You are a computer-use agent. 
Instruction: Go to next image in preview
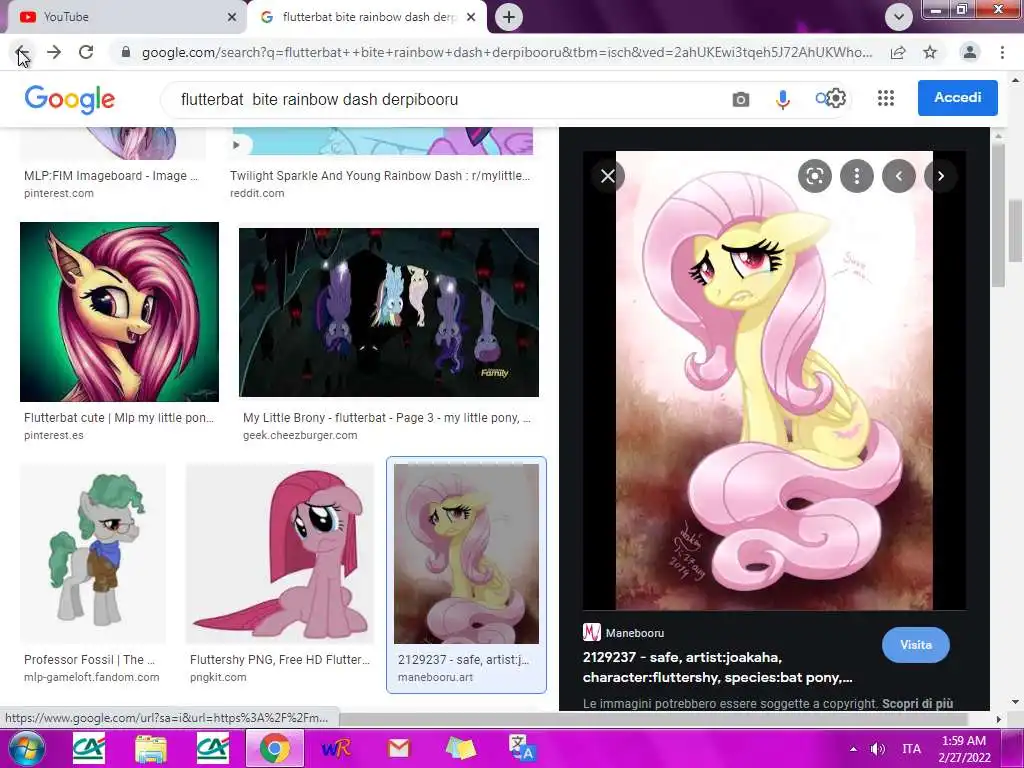point(940,176)
